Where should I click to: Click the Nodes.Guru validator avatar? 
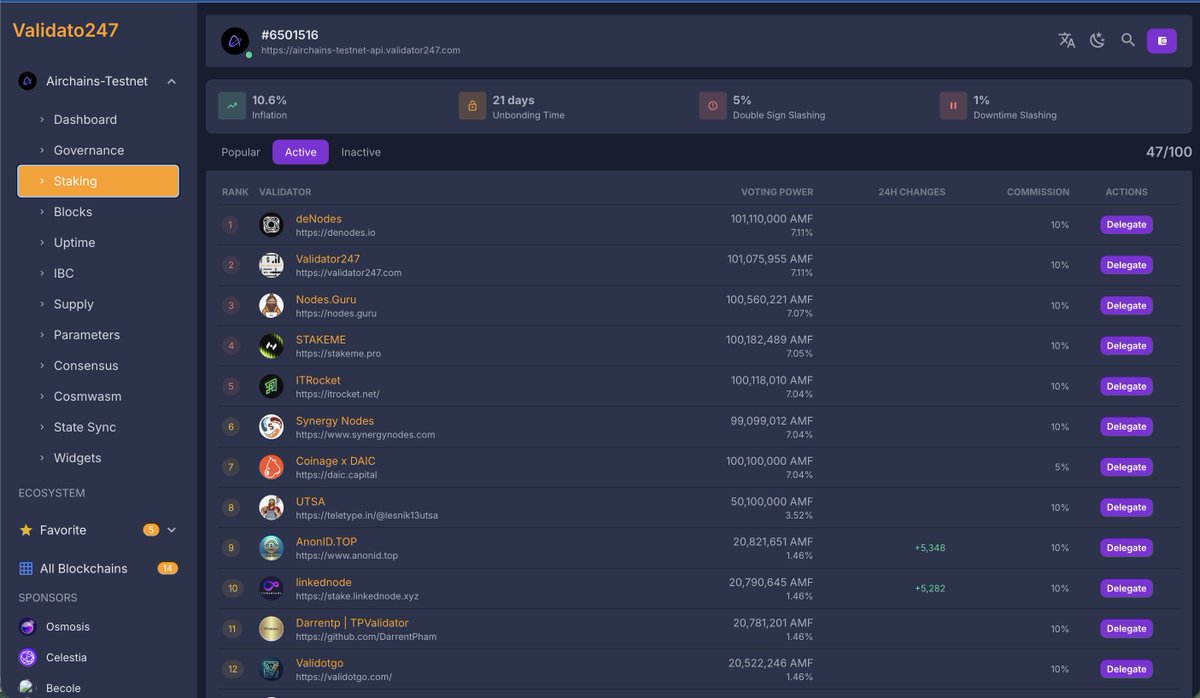pyautogui.click(x=271, y=306)
